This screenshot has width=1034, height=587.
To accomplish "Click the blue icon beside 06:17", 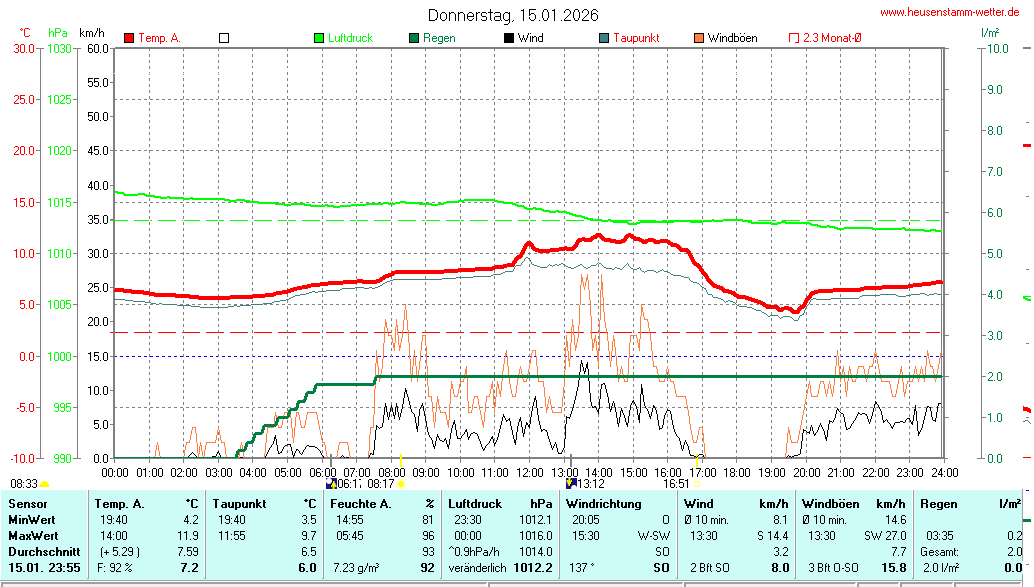I will [331, 483].
